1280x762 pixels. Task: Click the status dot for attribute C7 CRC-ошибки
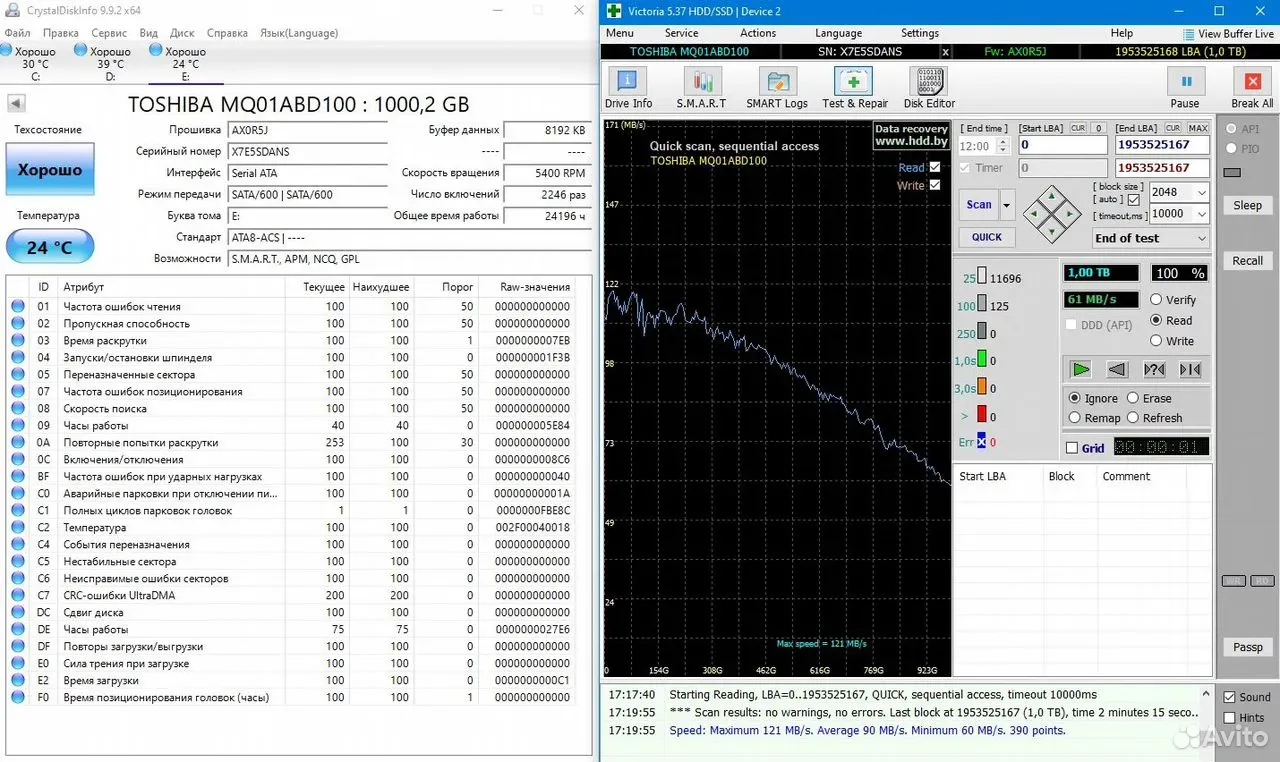[17, 596]
